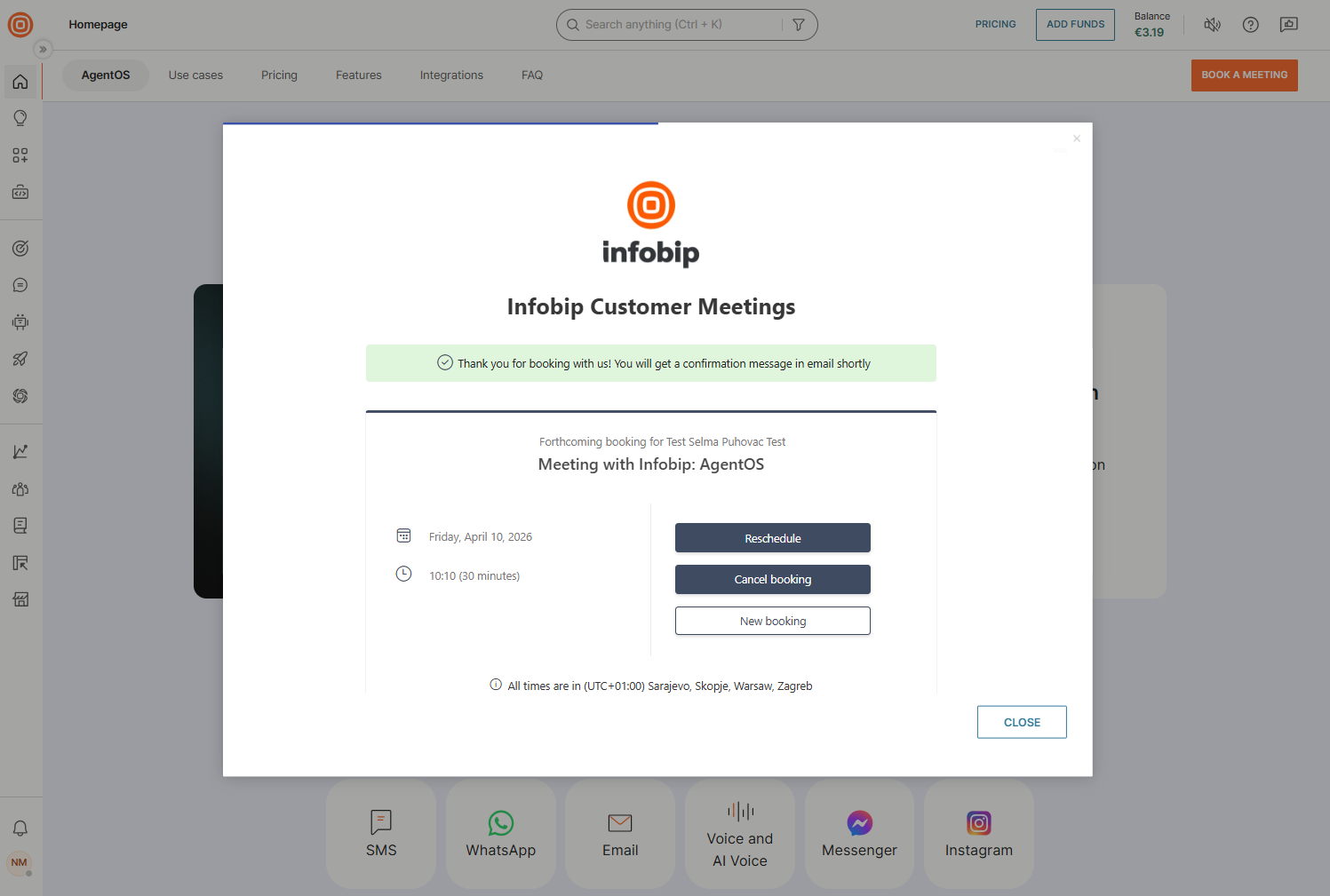Select the rocket icon in the sidebar

20,359
